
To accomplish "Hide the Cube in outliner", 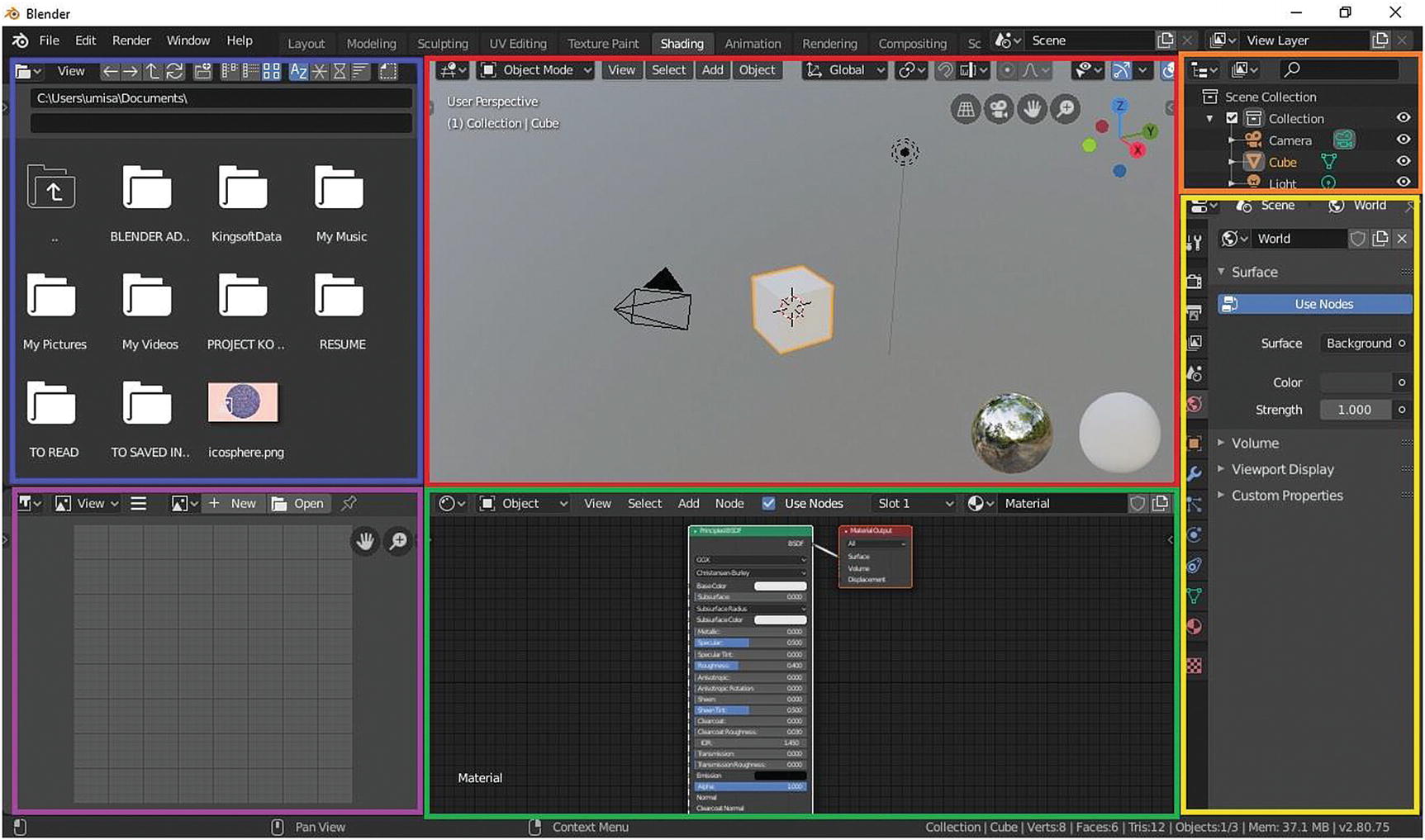I will (x=1403, y=162).
